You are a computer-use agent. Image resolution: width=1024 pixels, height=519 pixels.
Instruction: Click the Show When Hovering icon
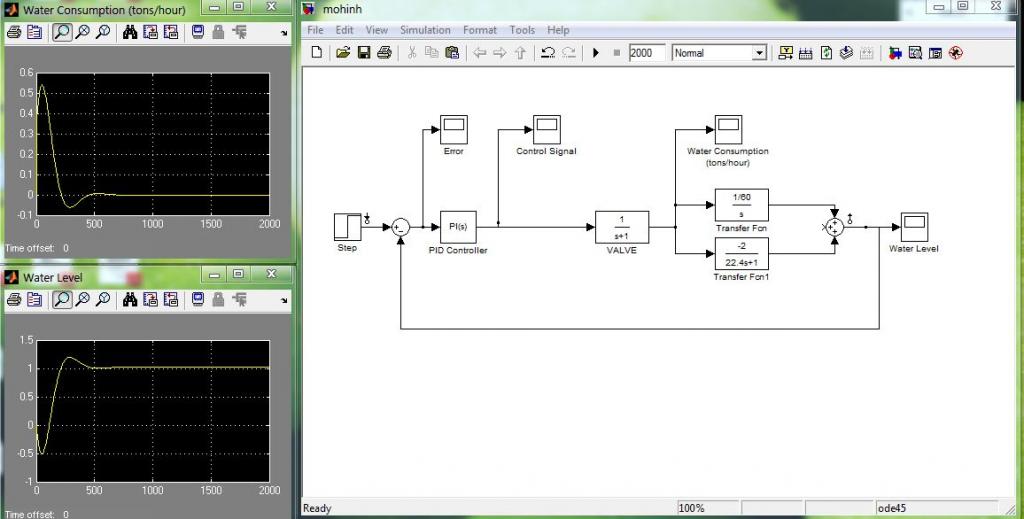(x=786, y=53)
